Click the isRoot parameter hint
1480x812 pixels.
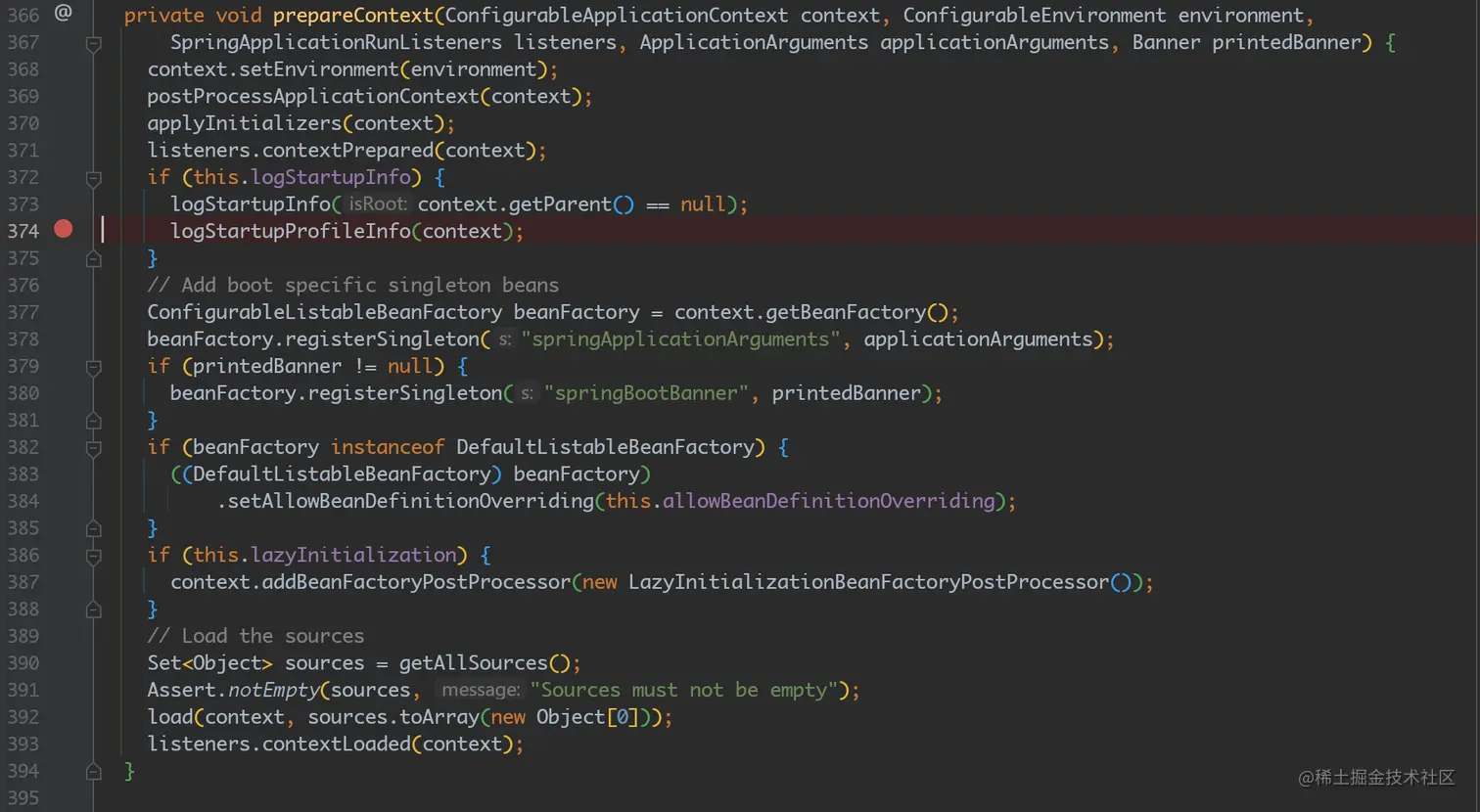coord(377,203)
